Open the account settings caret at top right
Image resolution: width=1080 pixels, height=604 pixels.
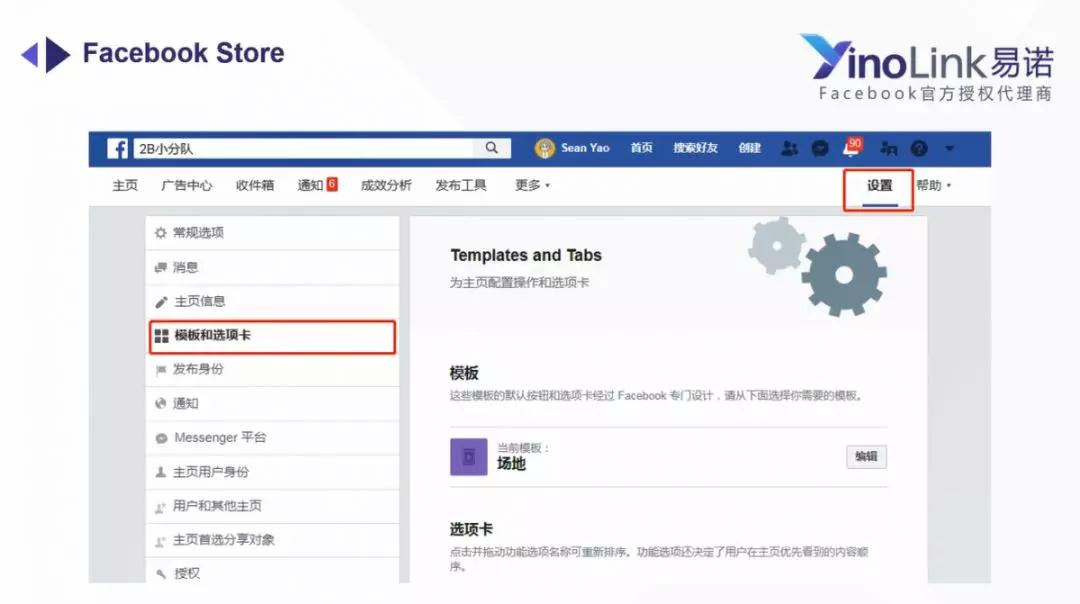pos(948,148)
